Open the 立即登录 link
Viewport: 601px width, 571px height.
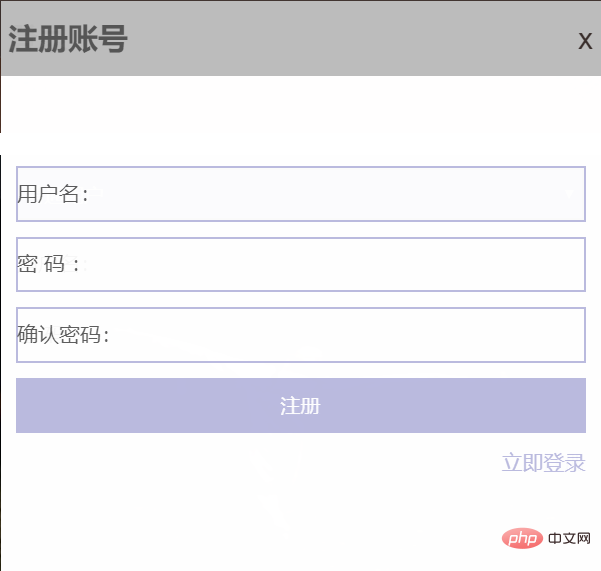(x=543, y=463)
